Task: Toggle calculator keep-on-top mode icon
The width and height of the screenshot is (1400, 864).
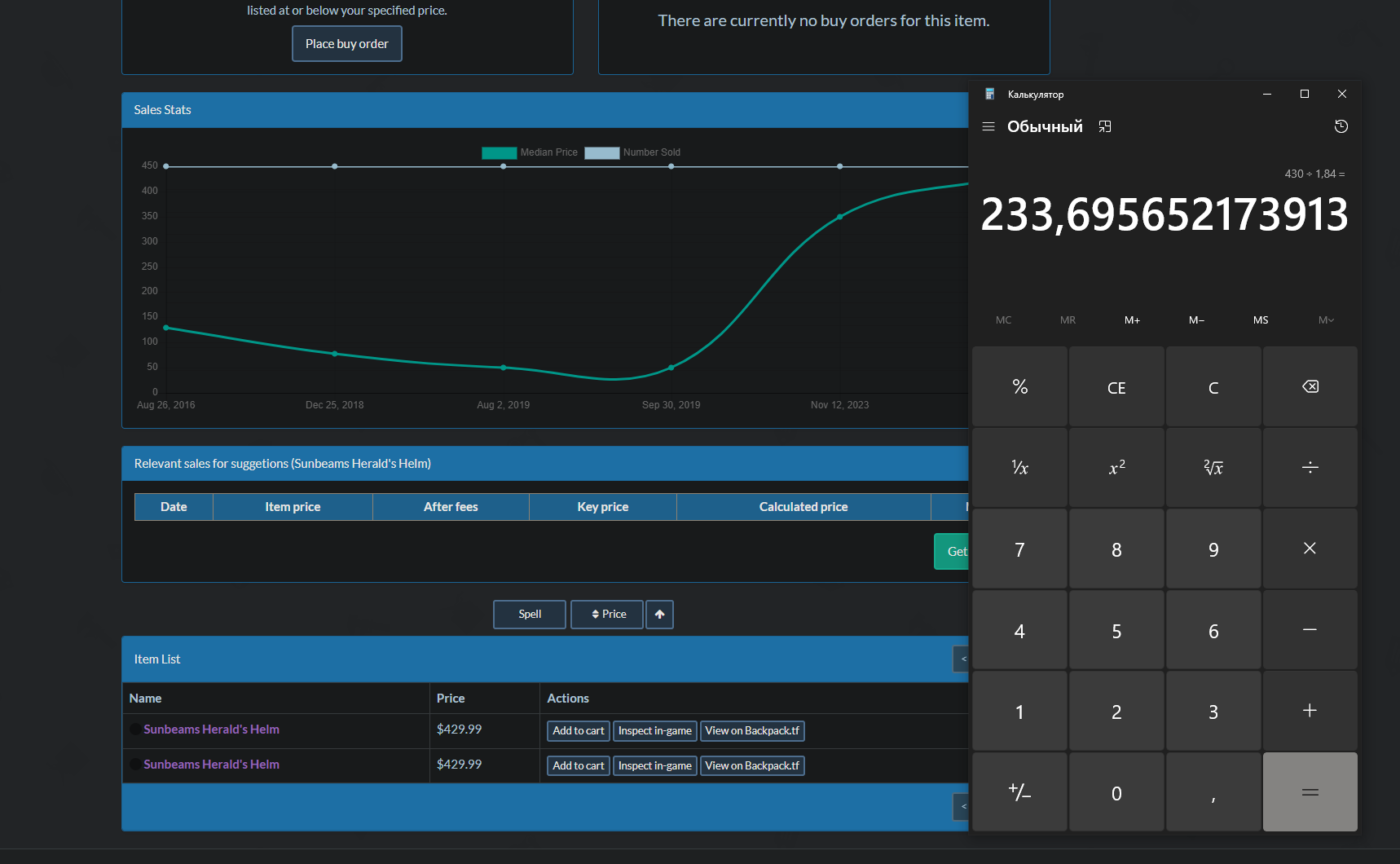Action: click(1105, 126)
